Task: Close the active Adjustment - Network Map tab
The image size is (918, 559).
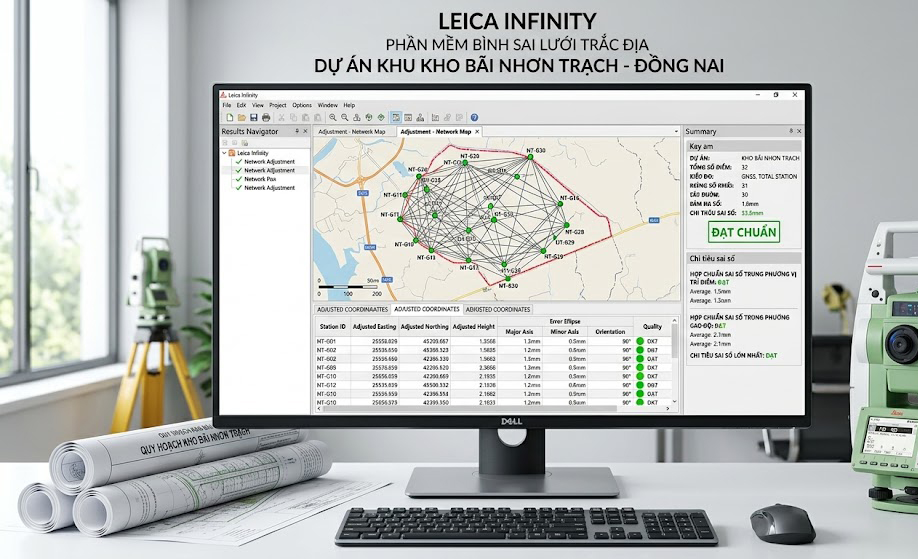Action: (x=477, y=132)
